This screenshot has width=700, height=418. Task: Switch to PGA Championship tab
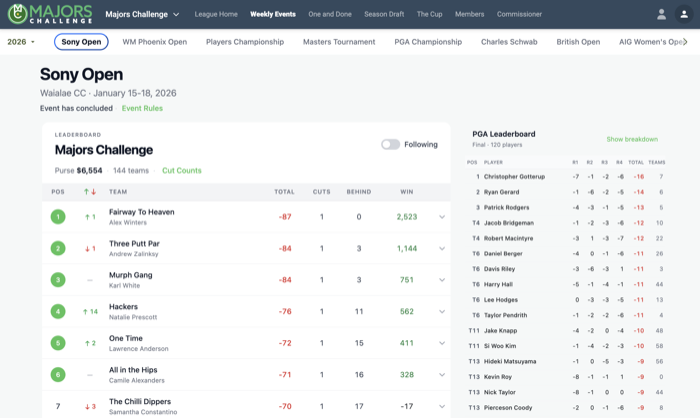(x=428, y=42)
